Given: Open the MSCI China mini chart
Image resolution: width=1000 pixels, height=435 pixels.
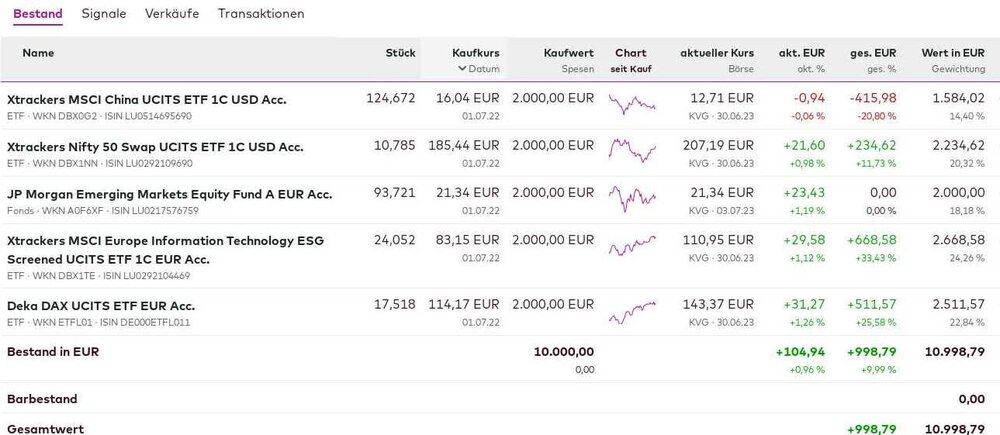Looking at the screenshot, I should [632, 104].
